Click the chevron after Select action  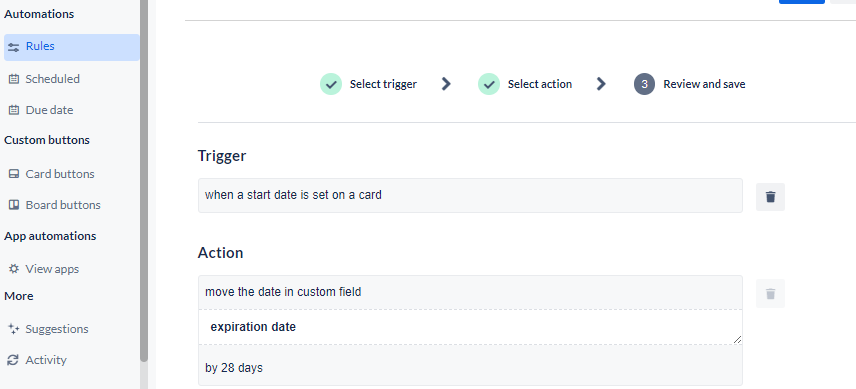click(x=601, y=84)
